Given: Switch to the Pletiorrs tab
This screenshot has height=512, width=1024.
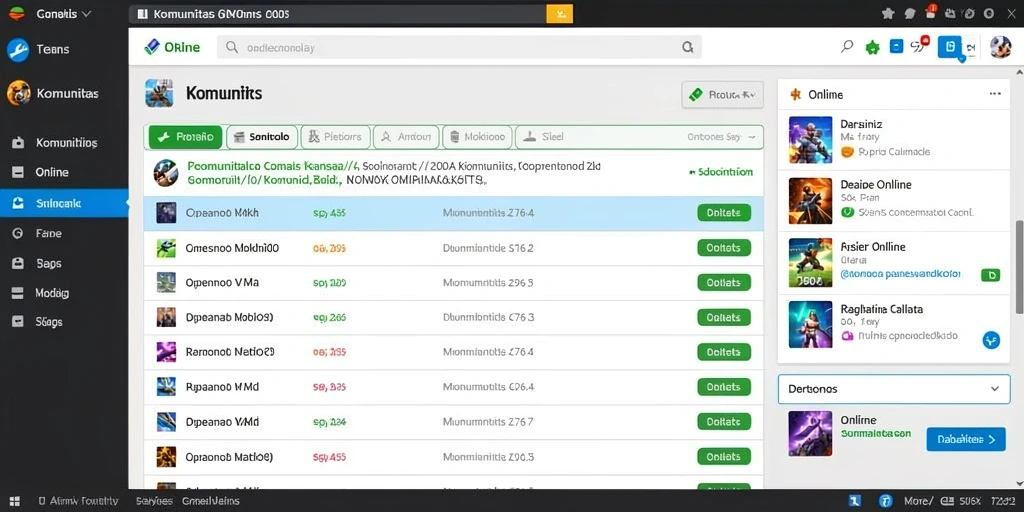Looking at the screenshot, I should click(335, 137).
